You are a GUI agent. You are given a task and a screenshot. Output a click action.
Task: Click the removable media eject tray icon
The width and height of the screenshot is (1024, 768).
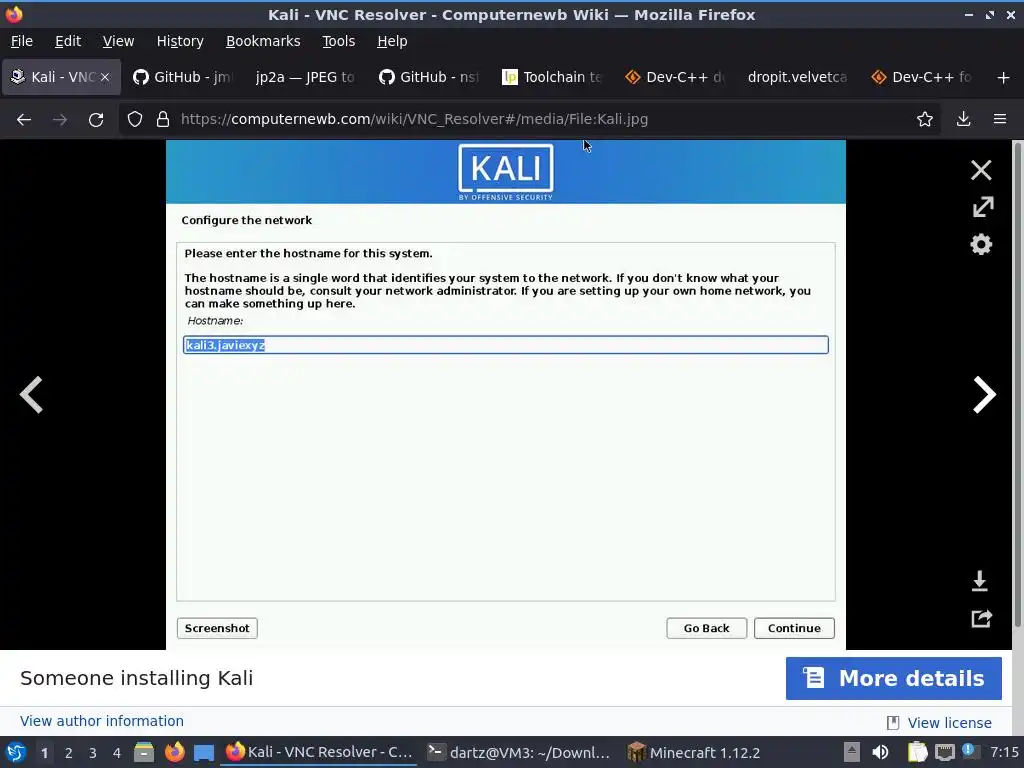pyautogui.click(x=851, y=752)
